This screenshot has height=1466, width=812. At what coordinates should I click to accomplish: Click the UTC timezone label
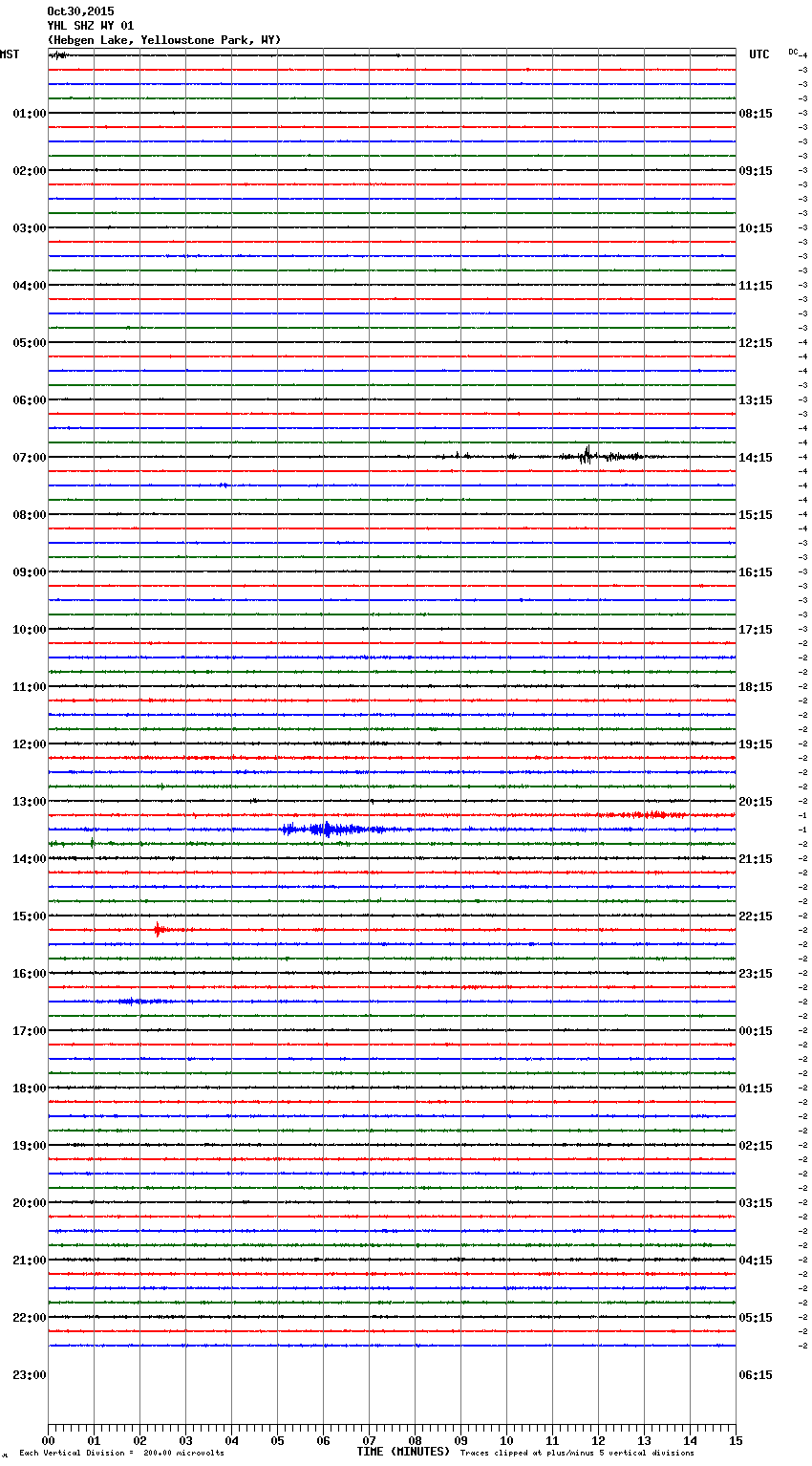tap(759, 54)
